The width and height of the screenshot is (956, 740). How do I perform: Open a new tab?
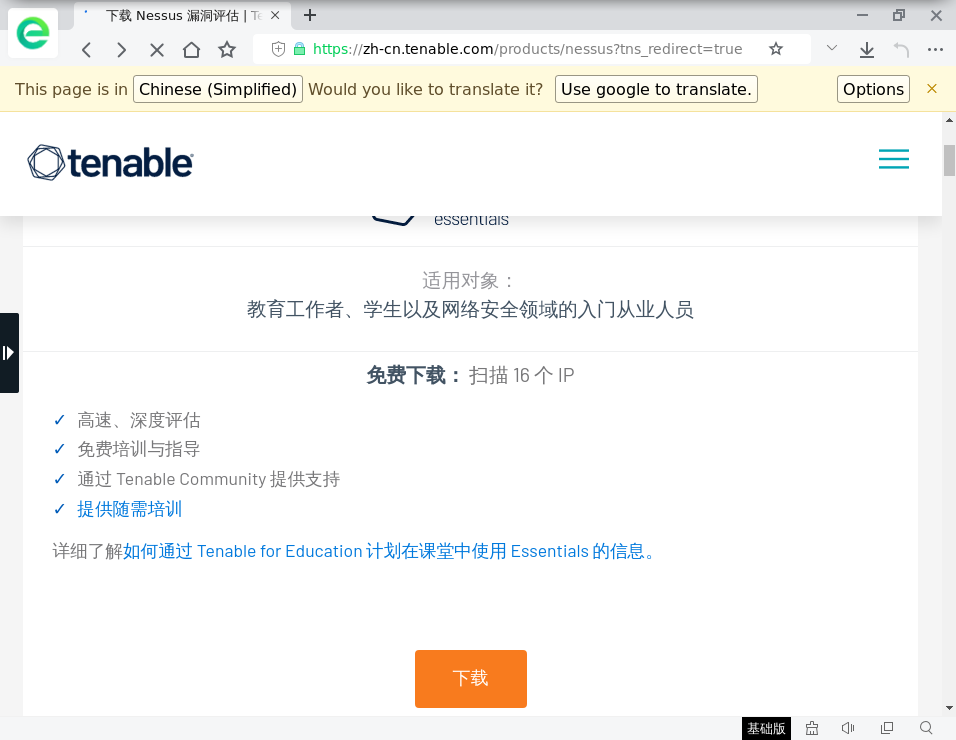(310, 15)
